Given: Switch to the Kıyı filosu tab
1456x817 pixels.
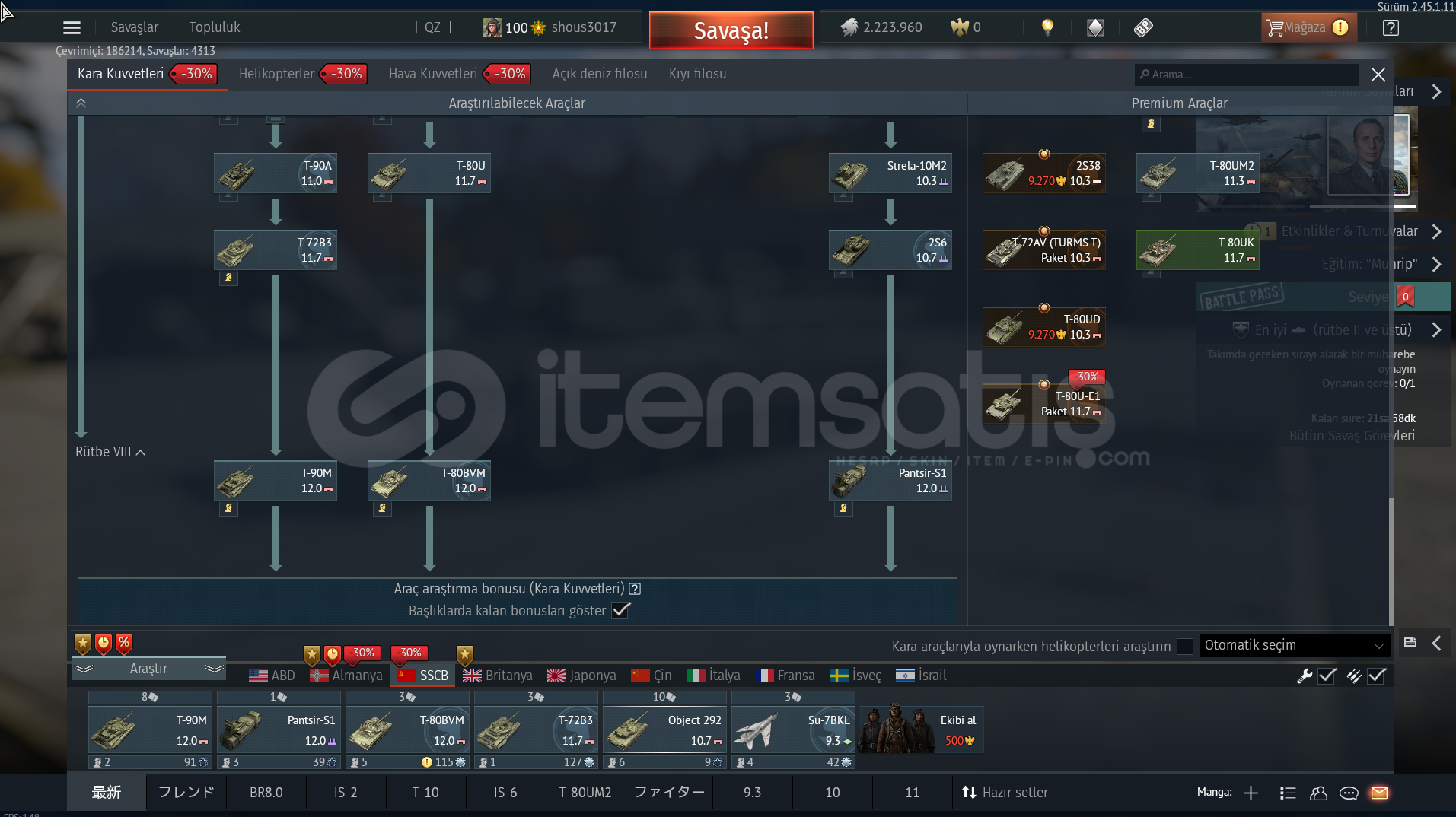Looking at the screenshot, I should coord(698,74).
